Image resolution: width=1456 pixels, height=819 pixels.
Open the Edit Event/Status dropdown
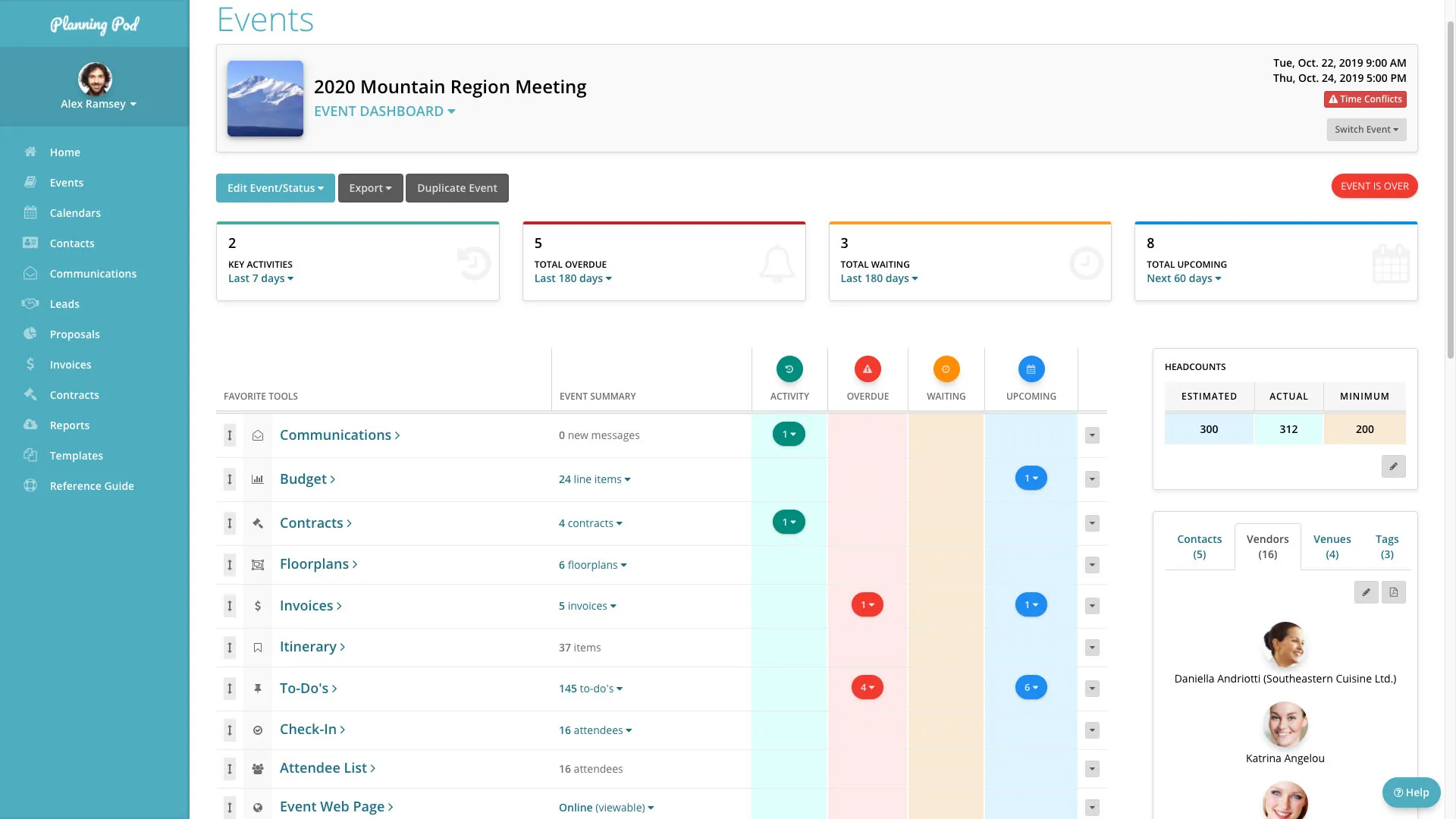click(275, 188)
